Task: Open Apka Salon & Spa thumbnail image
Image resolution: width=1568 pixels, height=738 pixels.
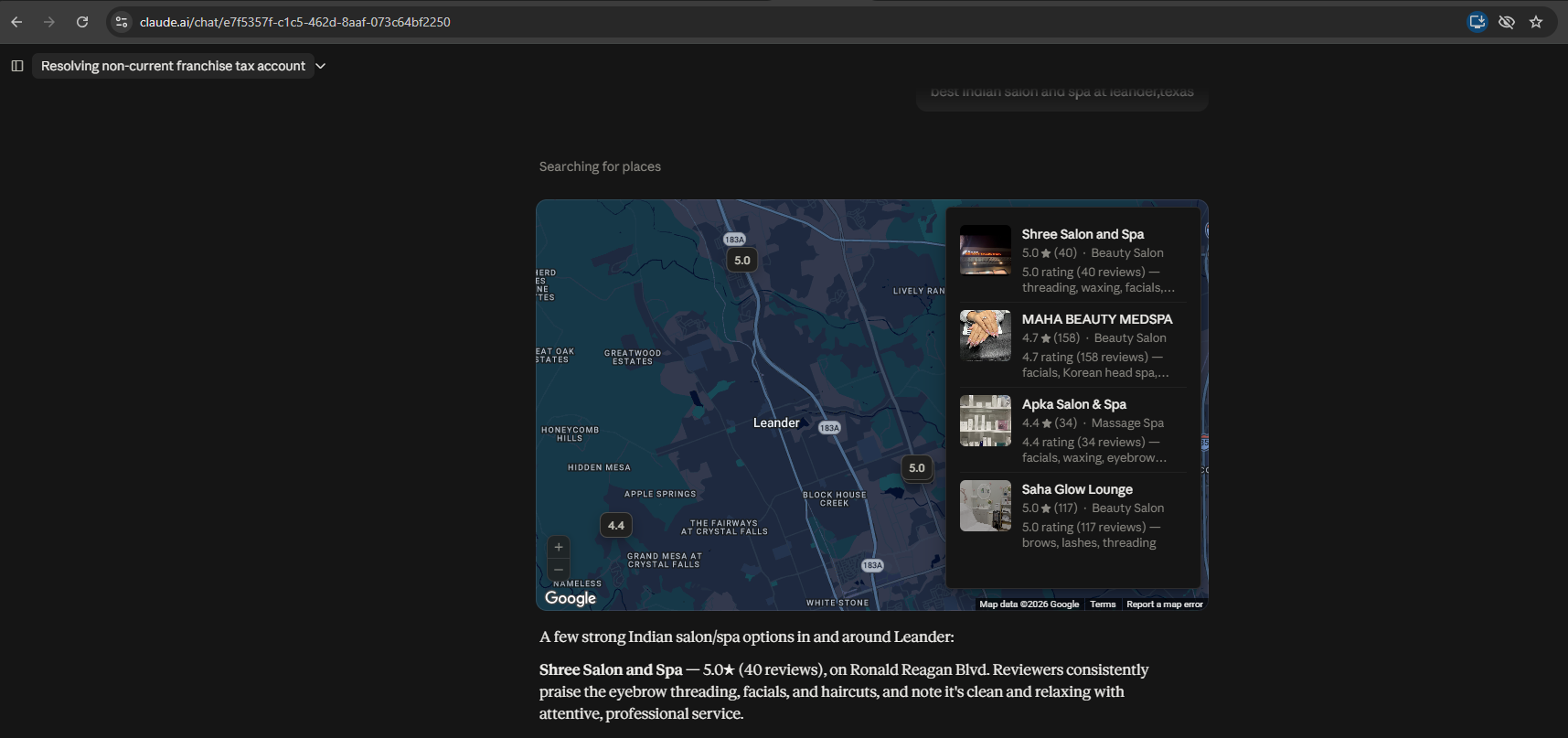Action: [x=986, y=421]
